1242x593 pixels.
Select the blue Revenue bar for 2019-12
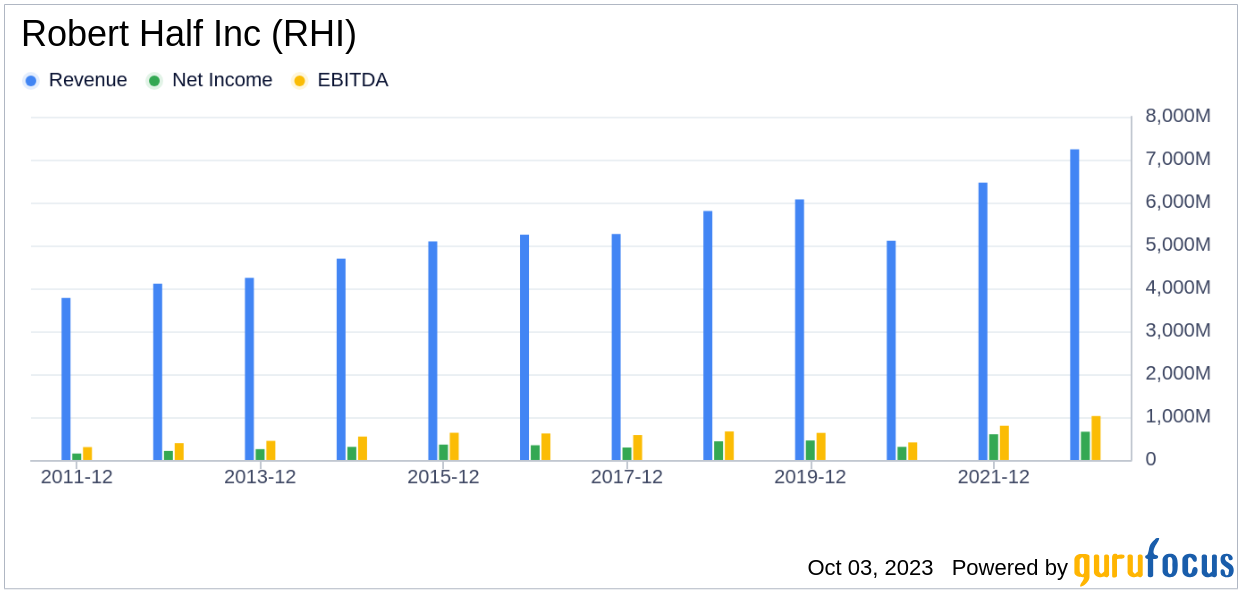(800, 330)
